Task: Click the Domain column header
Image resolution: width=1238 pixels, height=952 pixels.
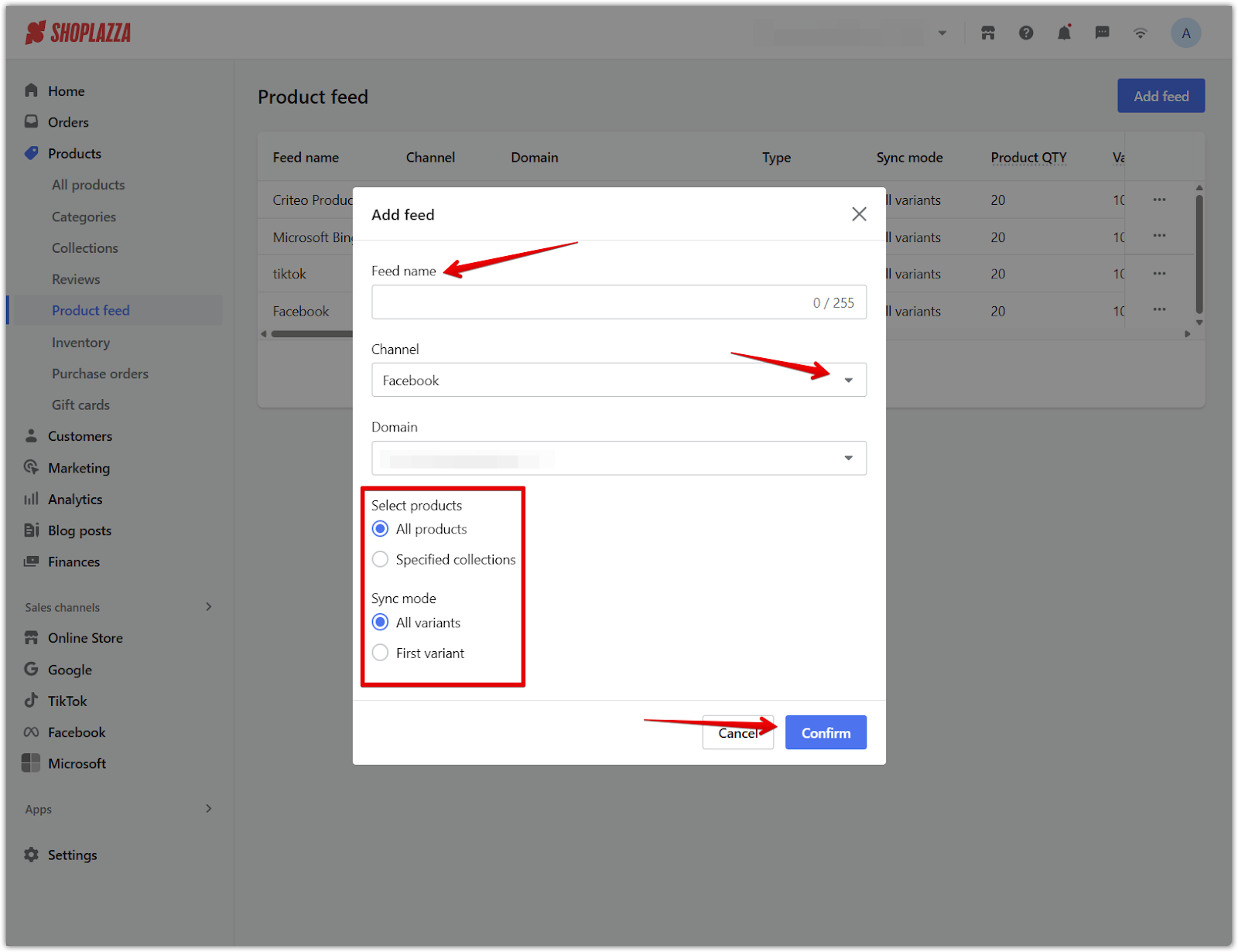Action: click(x=535, y=157)
